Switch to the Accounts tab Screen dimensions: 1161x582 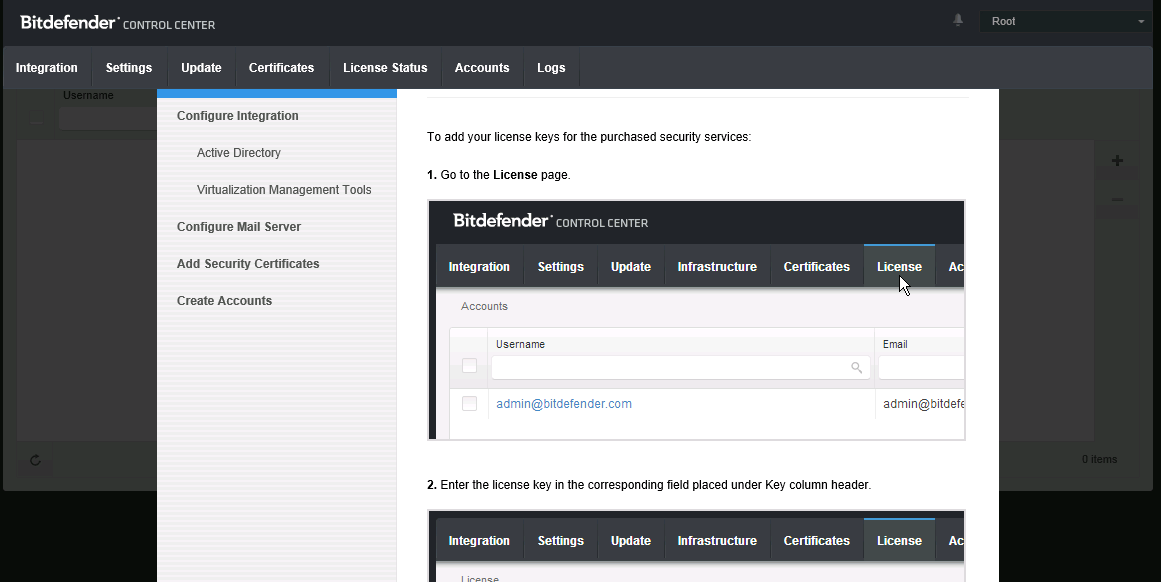tap(482, 68)
